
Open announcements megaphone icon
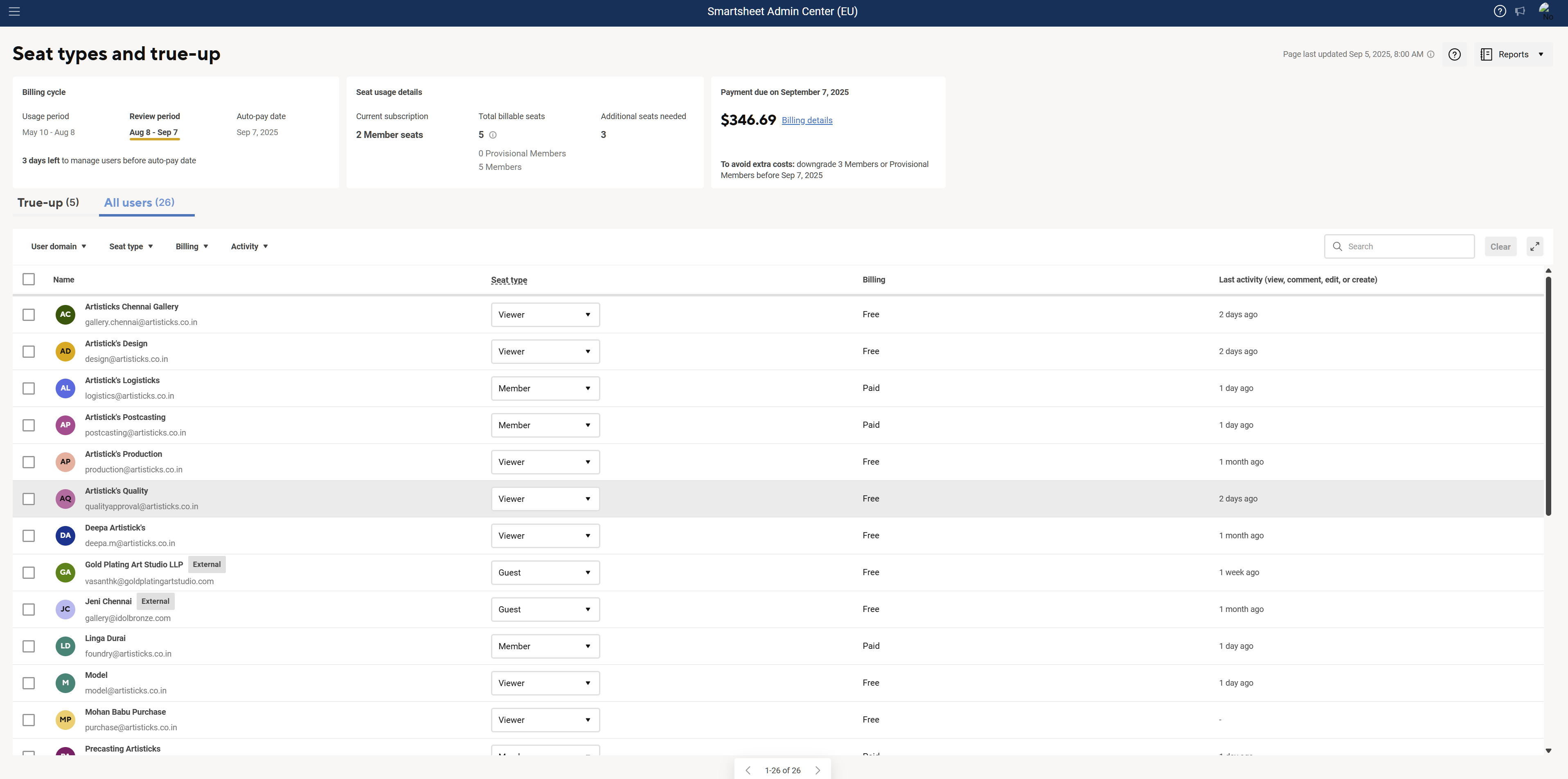(x=1520, y=11)
